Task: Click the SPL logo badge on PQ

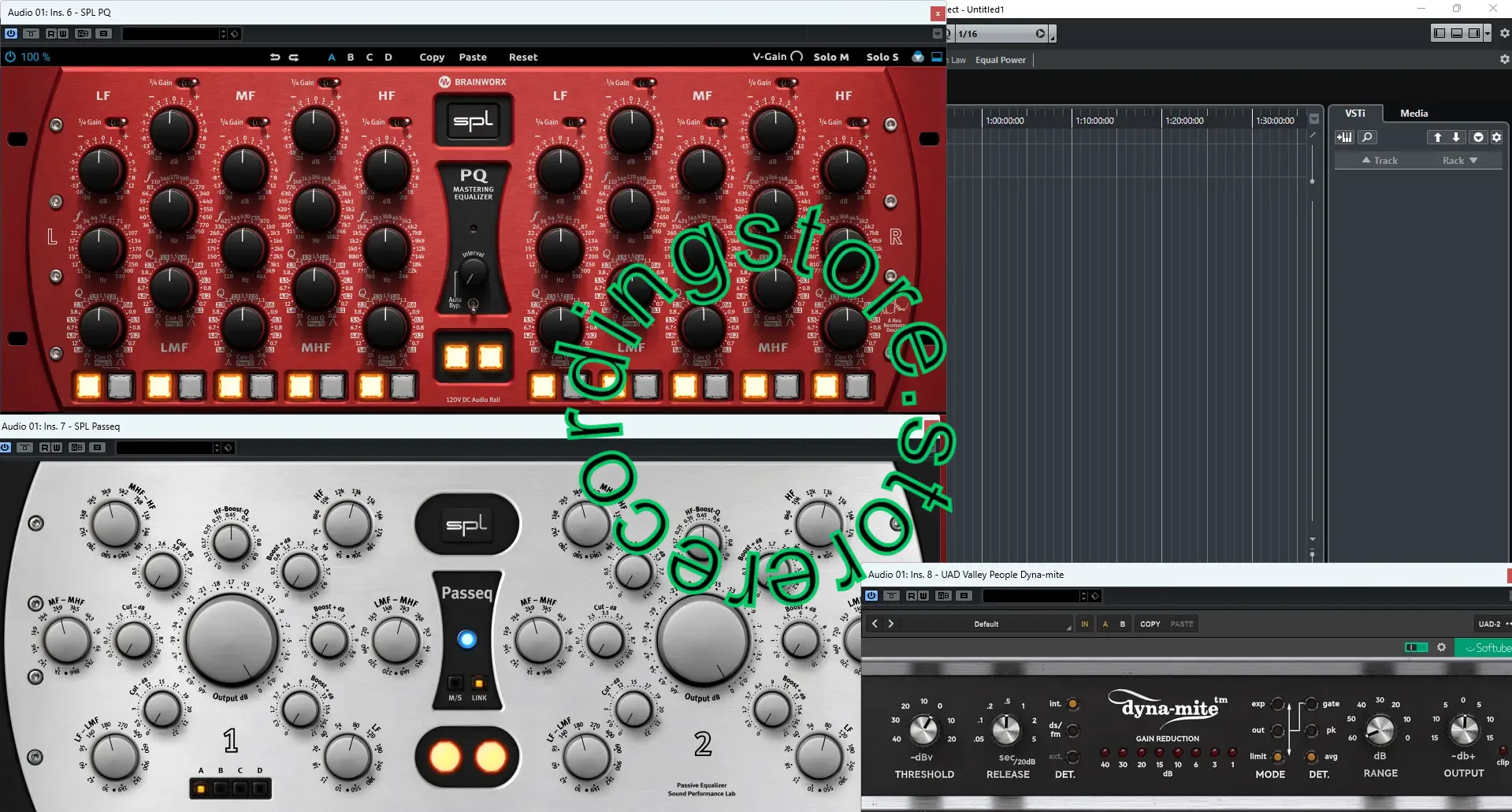Action: [x=474, y=121]
